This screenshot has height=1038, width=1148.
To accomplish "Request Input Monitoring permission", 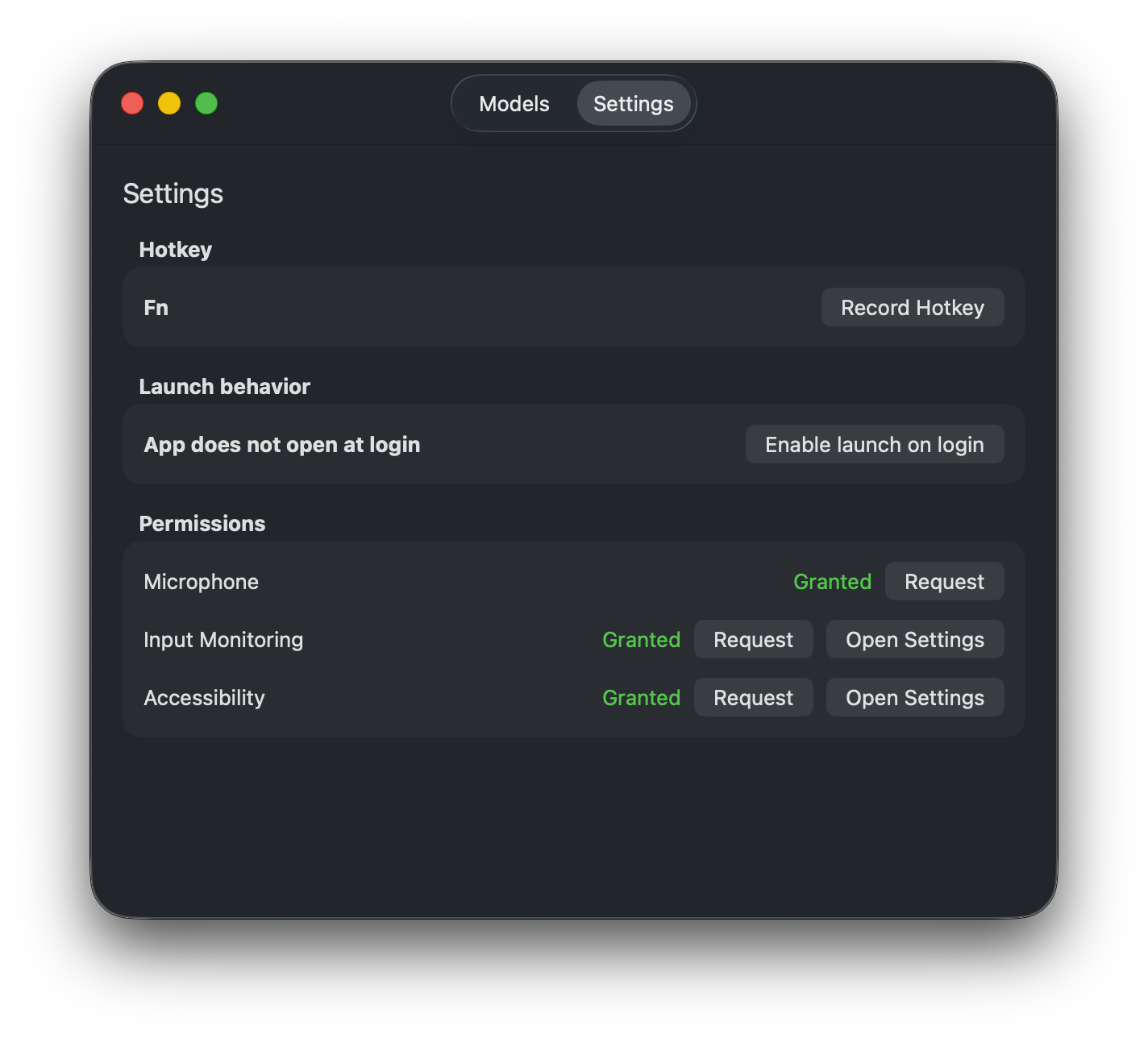I will [x=753, y=639].
